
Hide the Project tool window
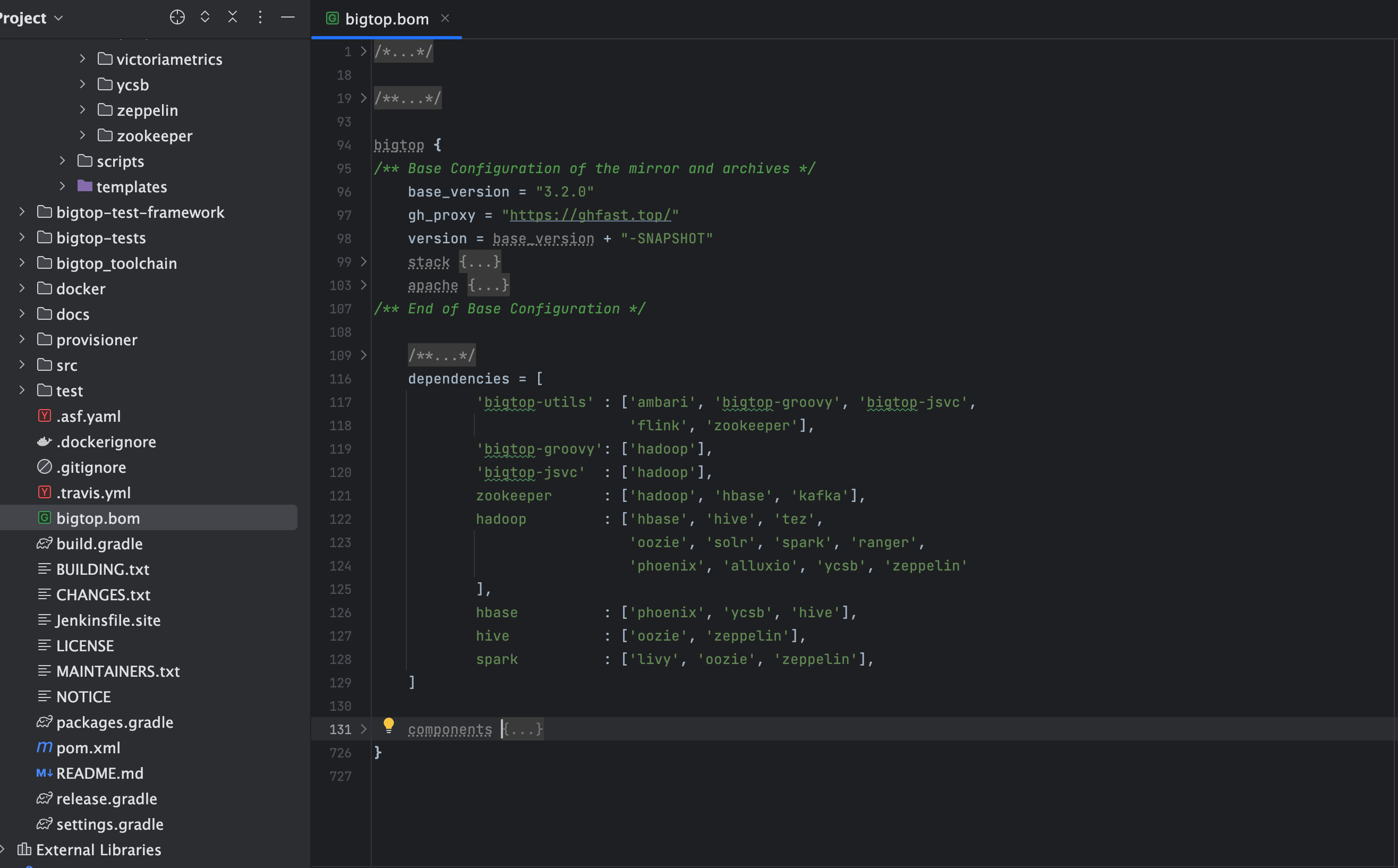[x=288, y=17]
